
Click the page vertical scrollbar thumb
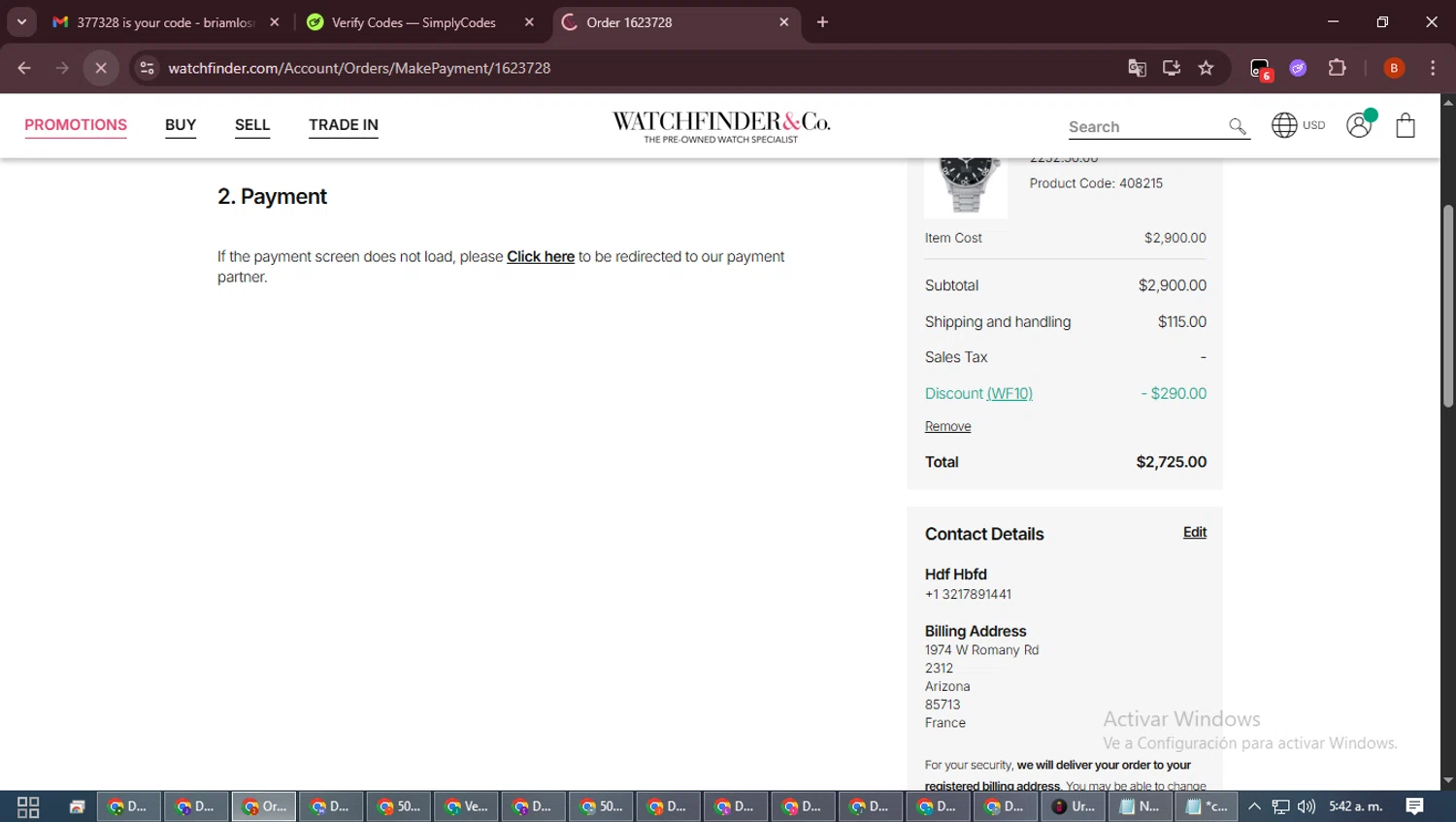(x=1448, y=306)
